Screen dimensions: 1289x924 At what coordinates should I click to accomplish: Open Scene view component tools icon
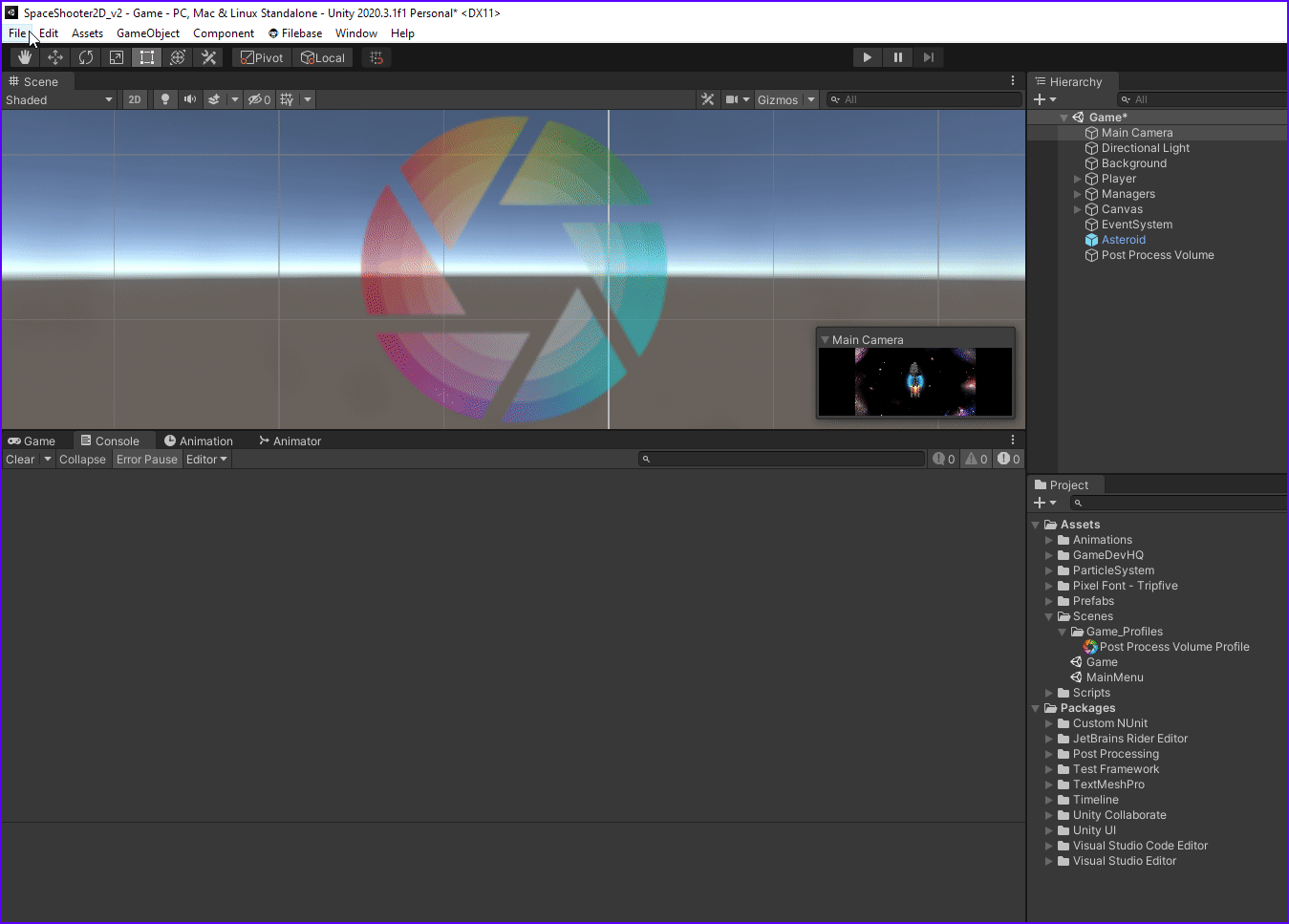pos(708,99)
